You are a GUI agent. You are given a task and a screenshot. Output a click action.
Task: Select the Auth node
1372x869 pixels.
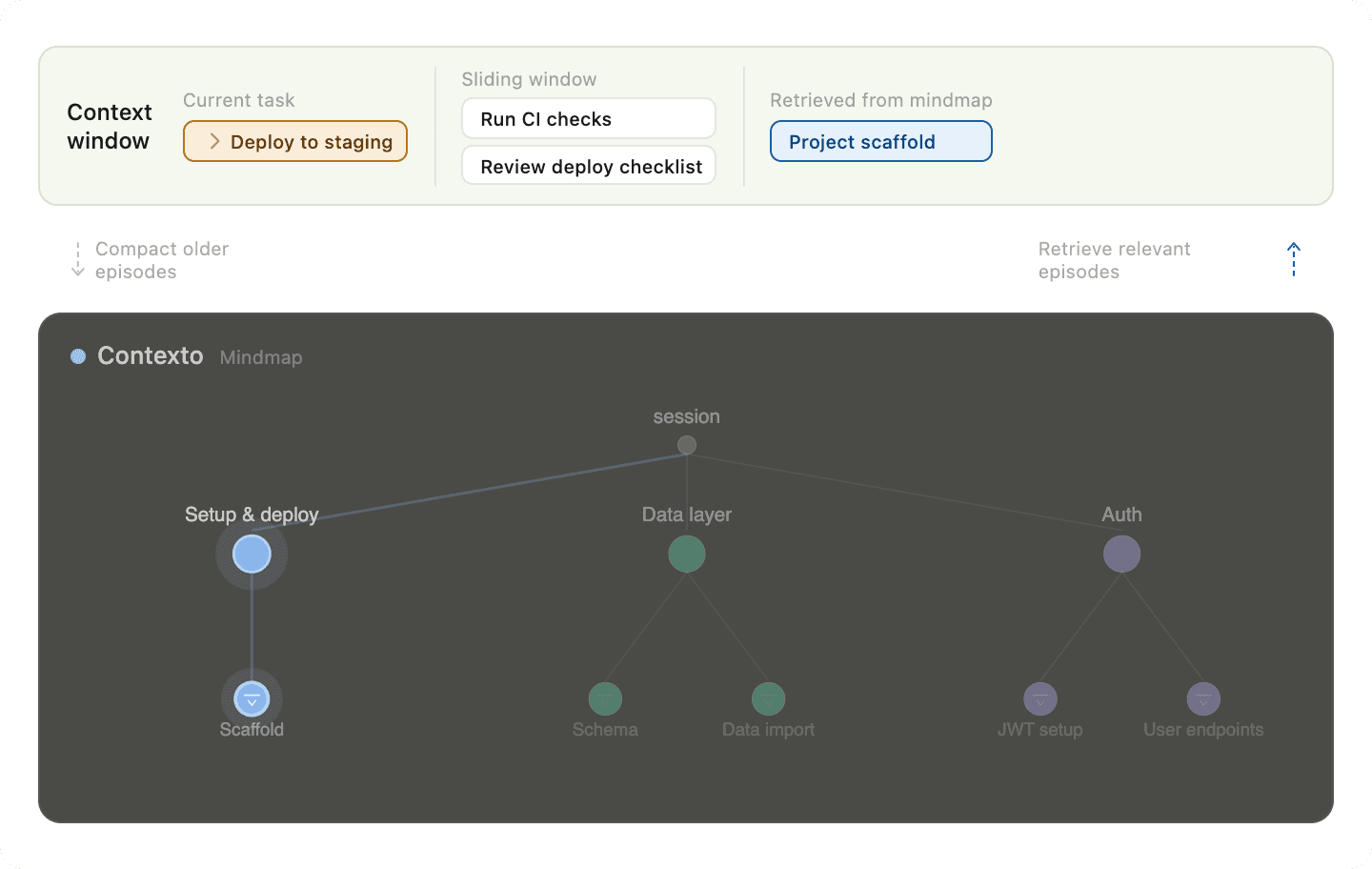[x=1121, y=553]
